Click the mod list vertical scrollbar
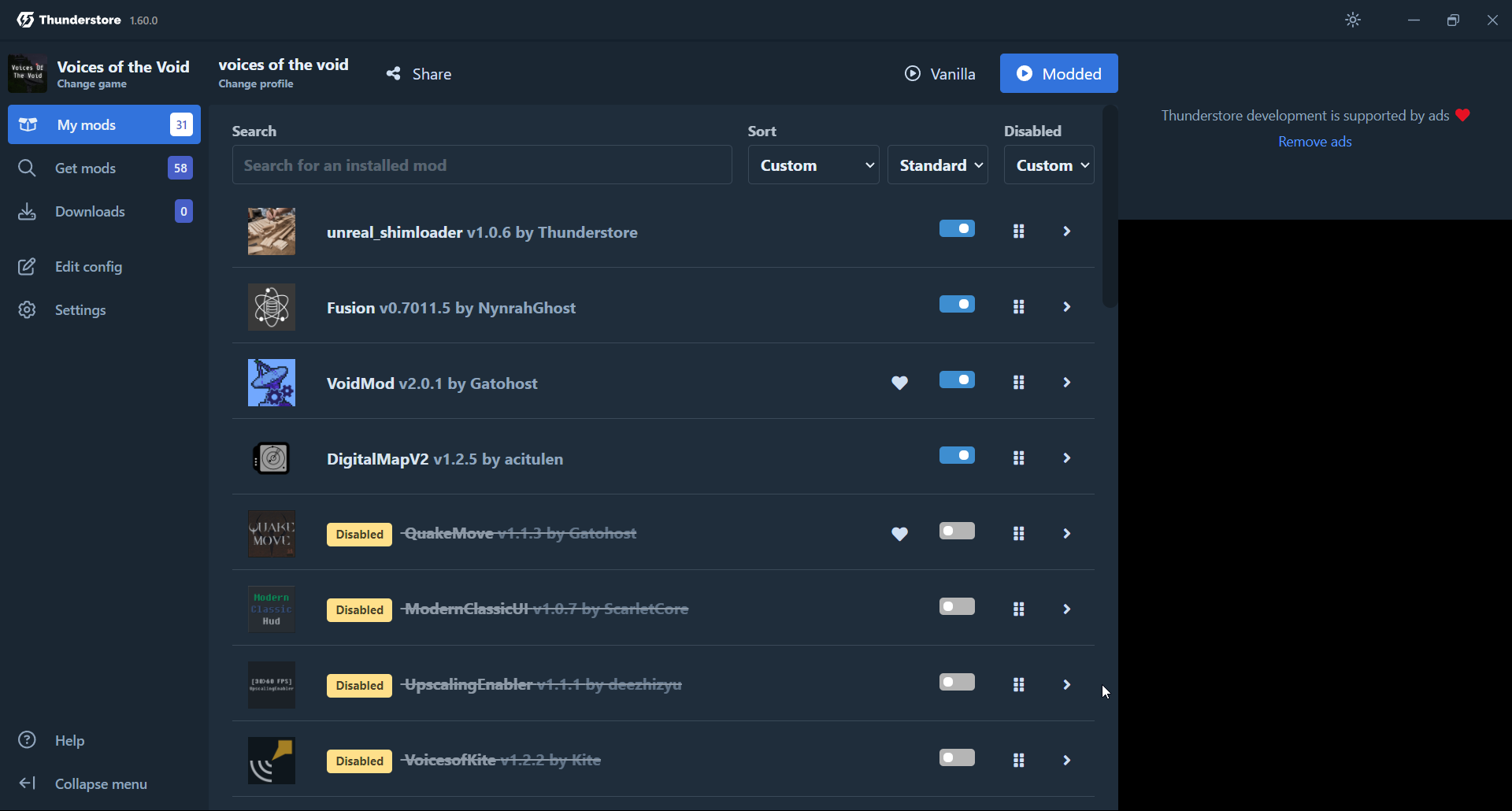 (1110, 206)
